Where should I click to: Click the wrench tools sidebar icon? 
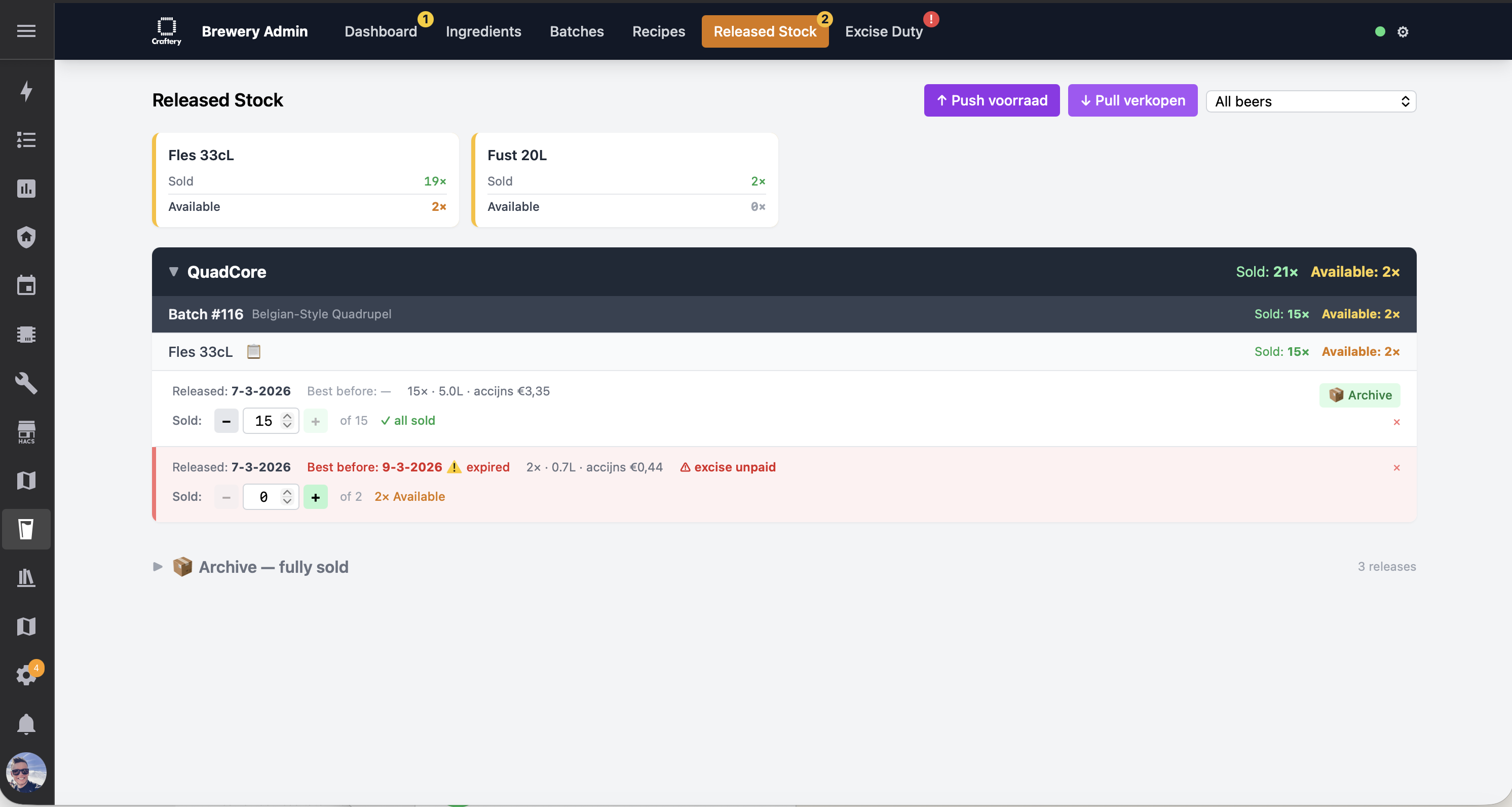[x=26, y=383]
